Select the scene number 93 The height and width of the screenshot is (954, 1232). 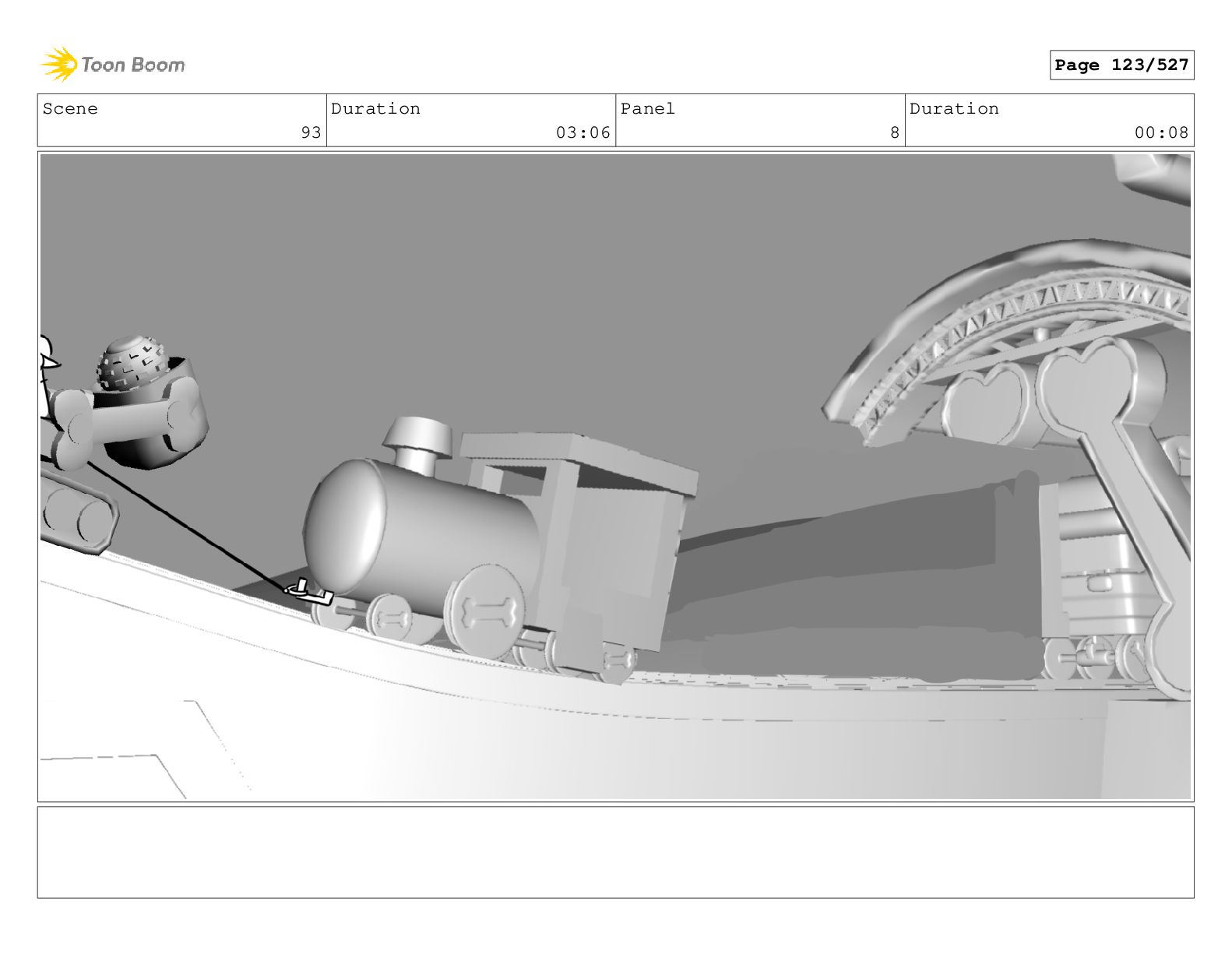(x=311, y=132)
